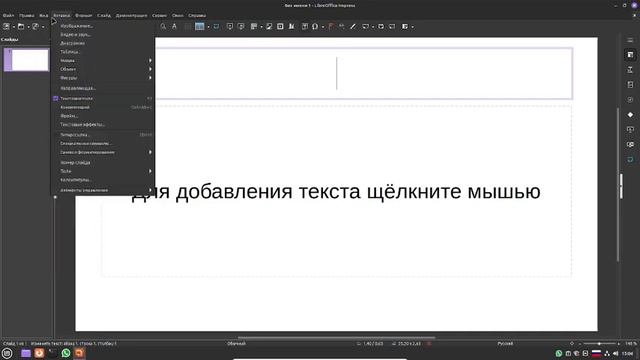Expand Поле submenu in Insert menu

103,171
